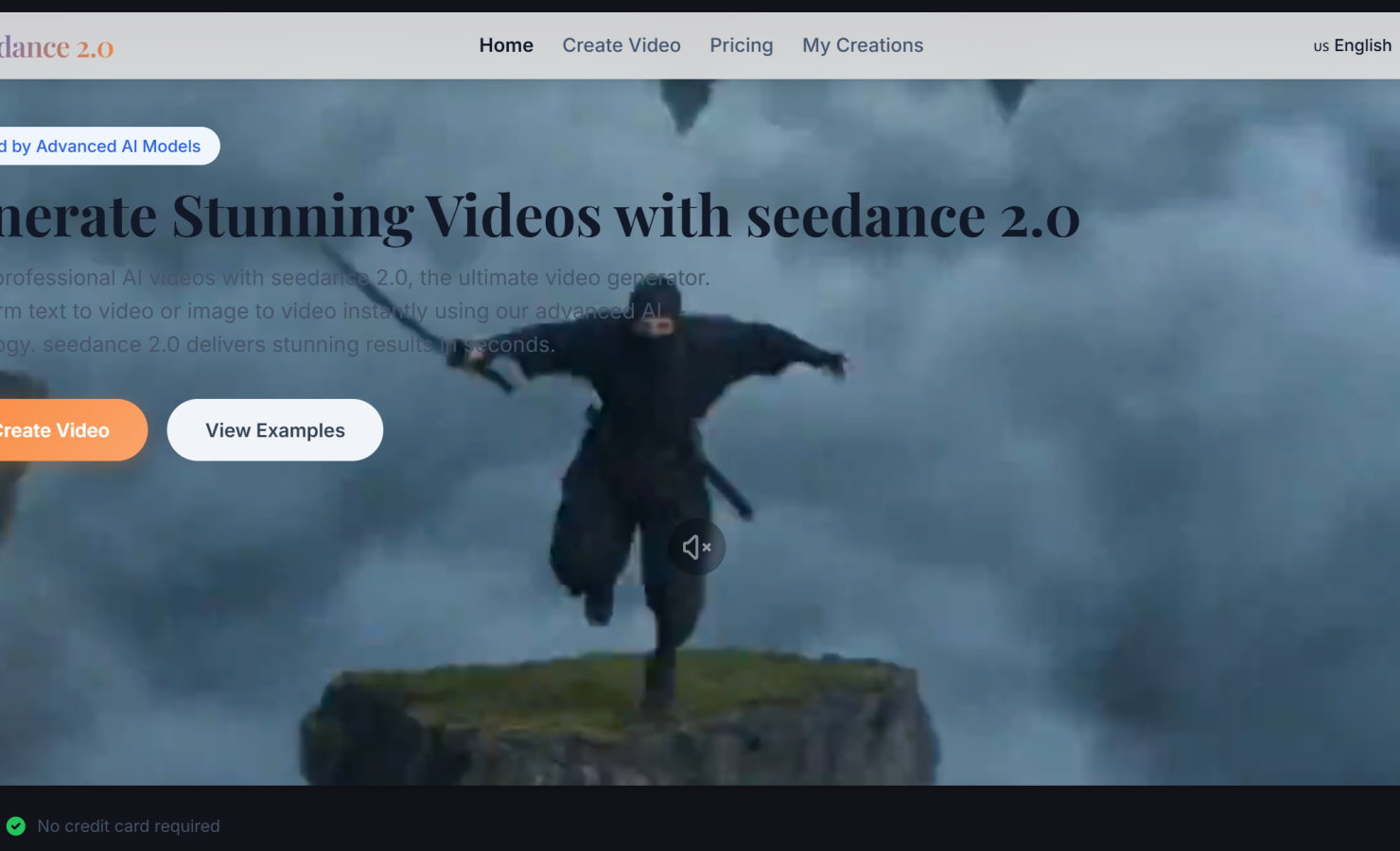This screenshot has width=1400, height=851.
Task: Click the 'No credit card required' text
Action: pyautogui.click(x=129, y=826)
